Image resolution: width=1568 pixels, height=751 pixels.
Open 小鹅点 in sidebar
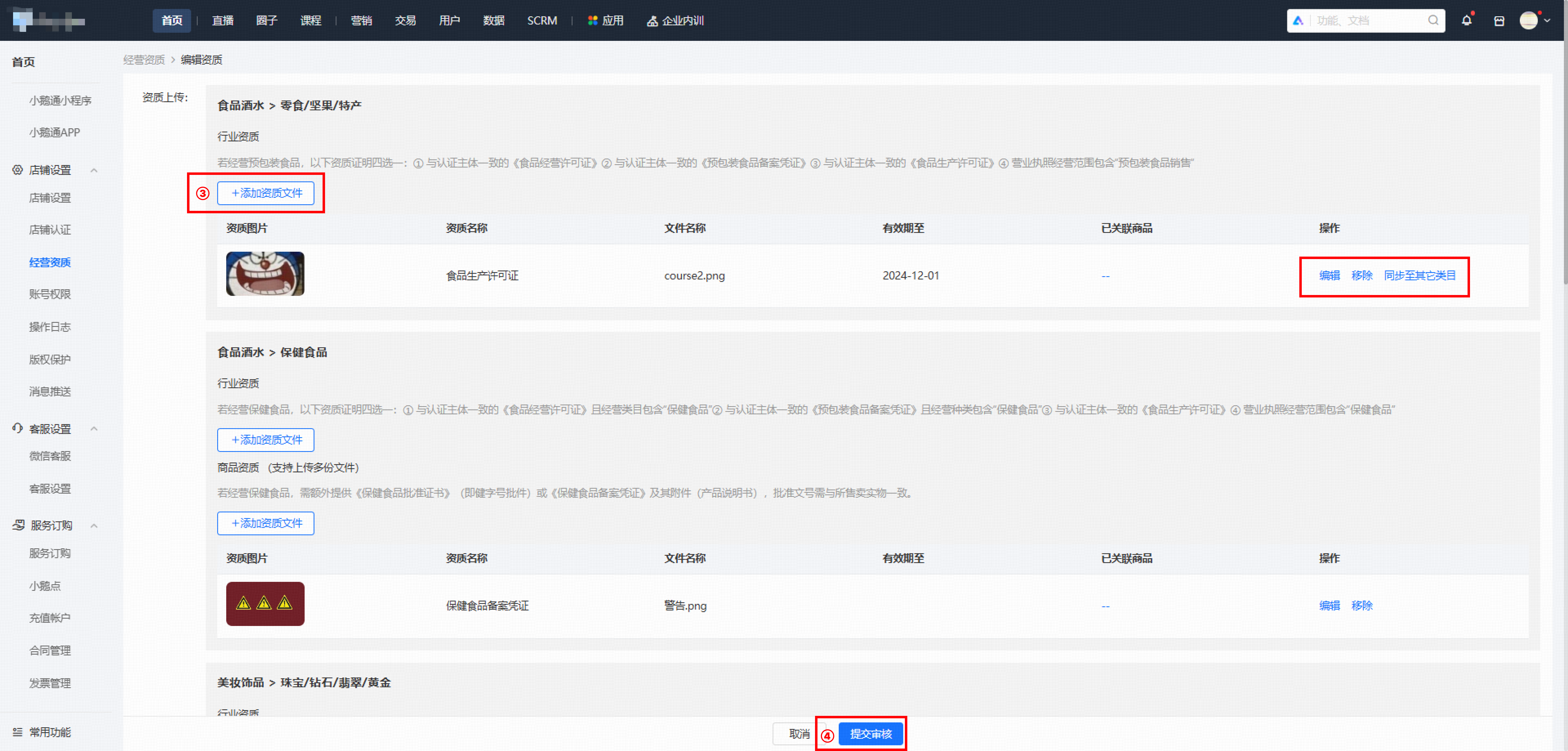point(45,586)
